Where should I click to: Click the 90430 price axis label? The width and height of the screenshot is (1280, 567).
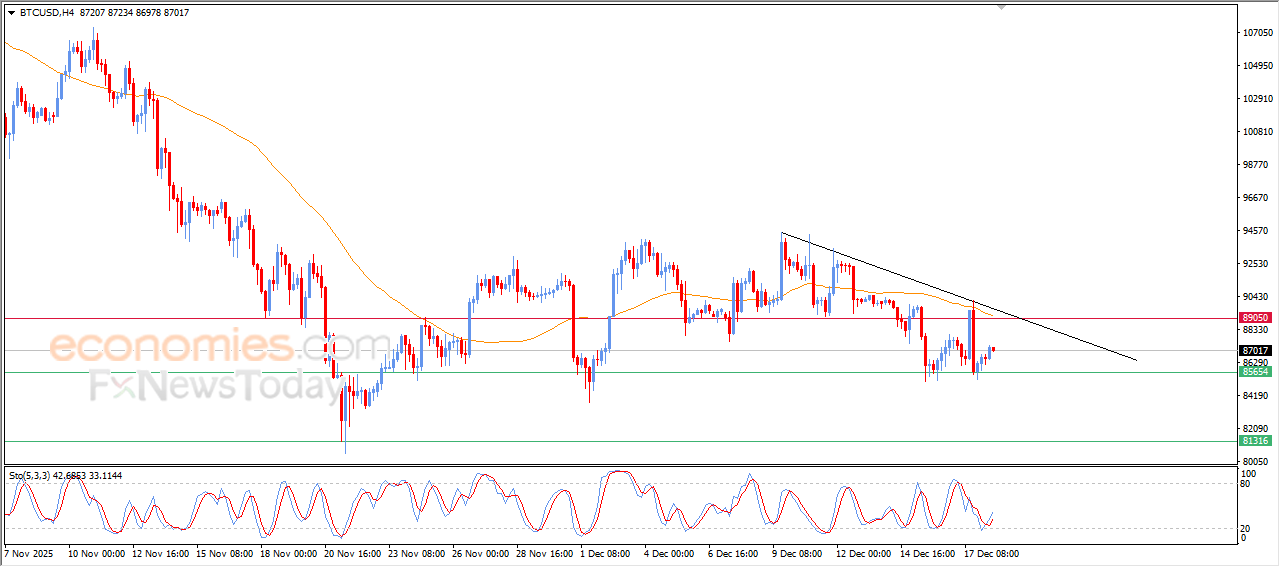(1257, 297)
